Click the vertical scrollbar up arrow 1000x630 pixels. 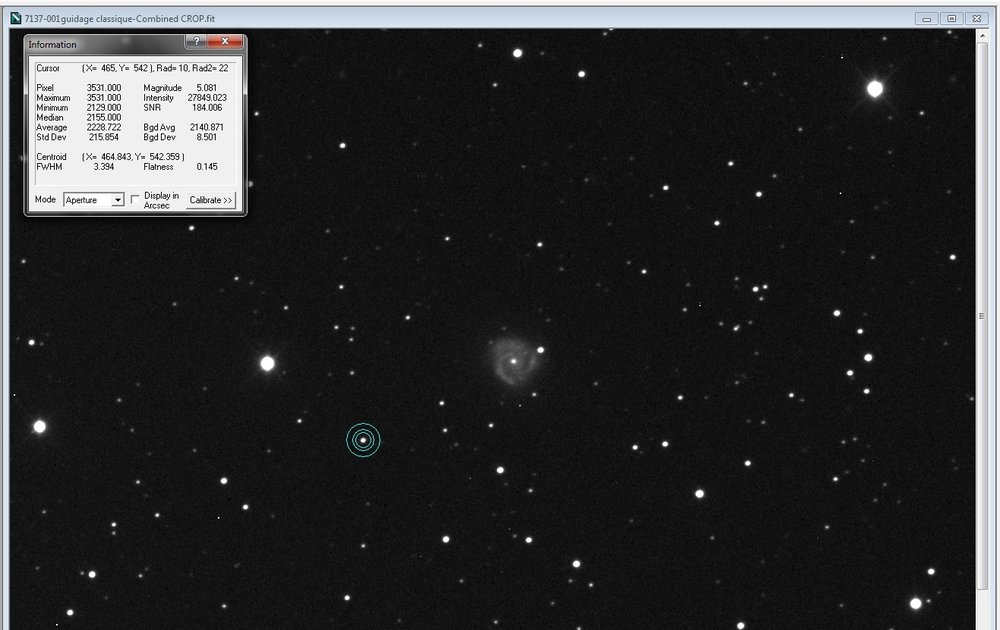(982, 35)
